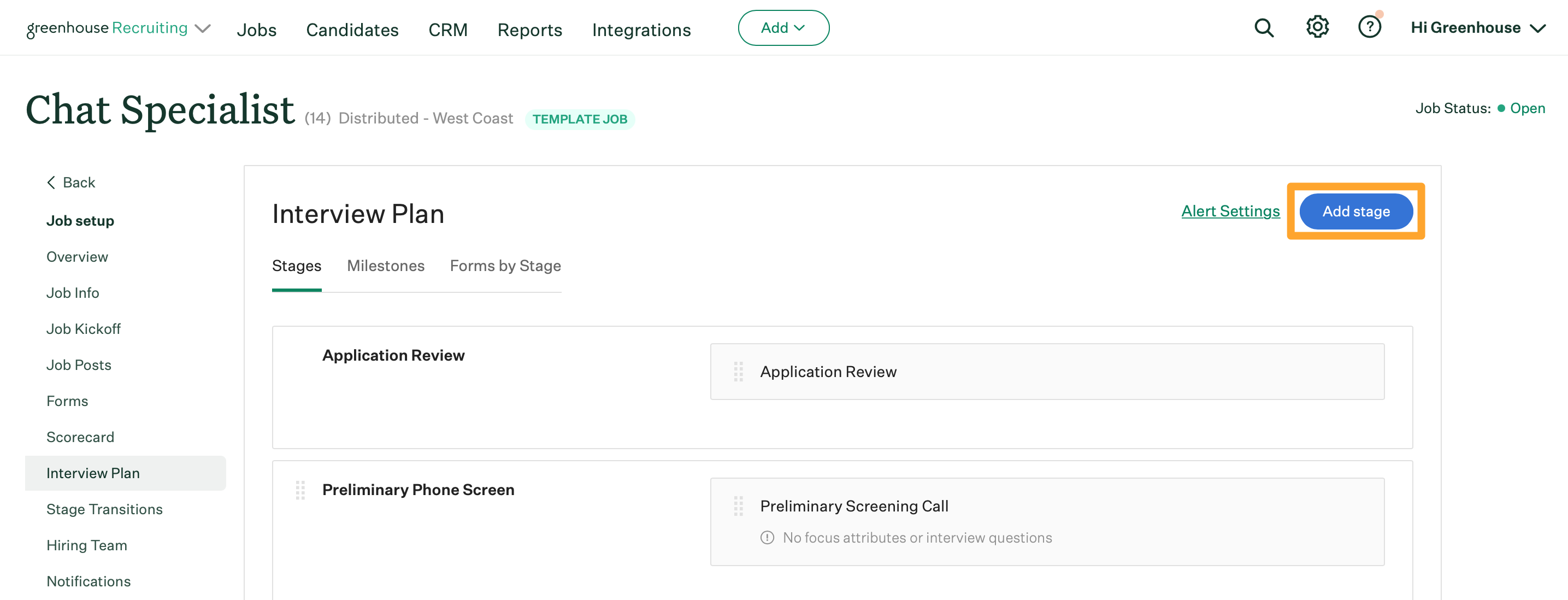Screen dimensions: 1568x600
Task: Click the TEMPLATE JOB badge
Action: click(580, 119)
